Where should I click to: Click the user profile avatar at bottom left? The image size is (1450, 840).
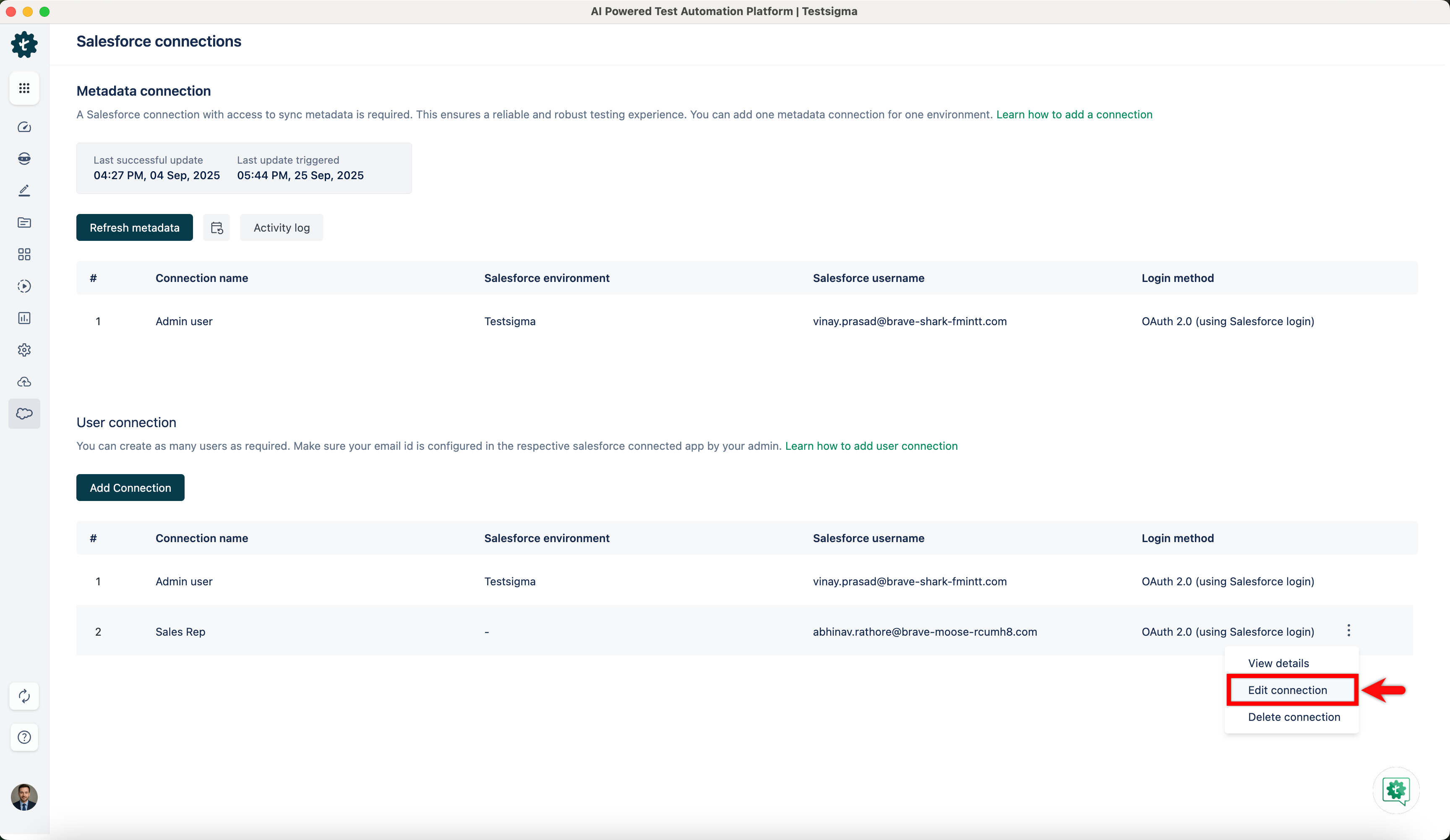[24, 798]
